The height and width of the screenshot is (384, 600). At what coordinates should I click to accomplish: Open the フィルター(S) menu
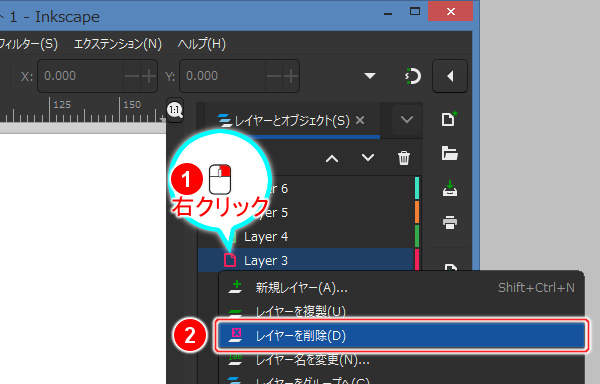[29, 44]
